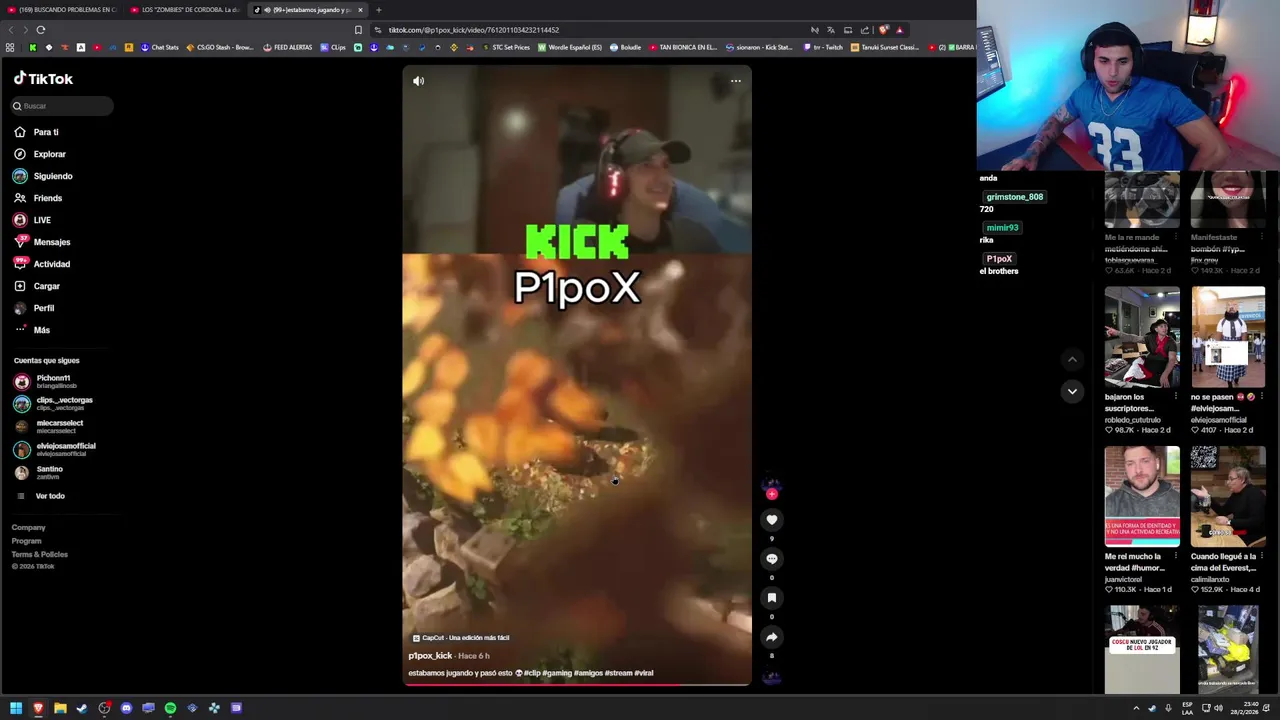
Task: Open 'bajaron los suscriptores' video thumbnail
Action: [1142, 337]
